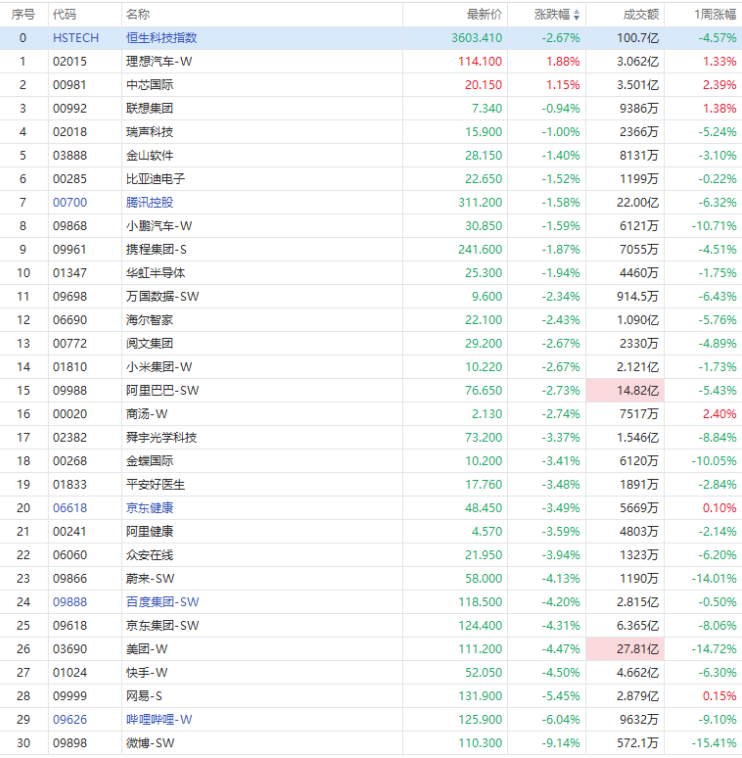
Task: Select the 阿里巴巴-SW row name
Action: pyautogui.click(x=162, y=390)
